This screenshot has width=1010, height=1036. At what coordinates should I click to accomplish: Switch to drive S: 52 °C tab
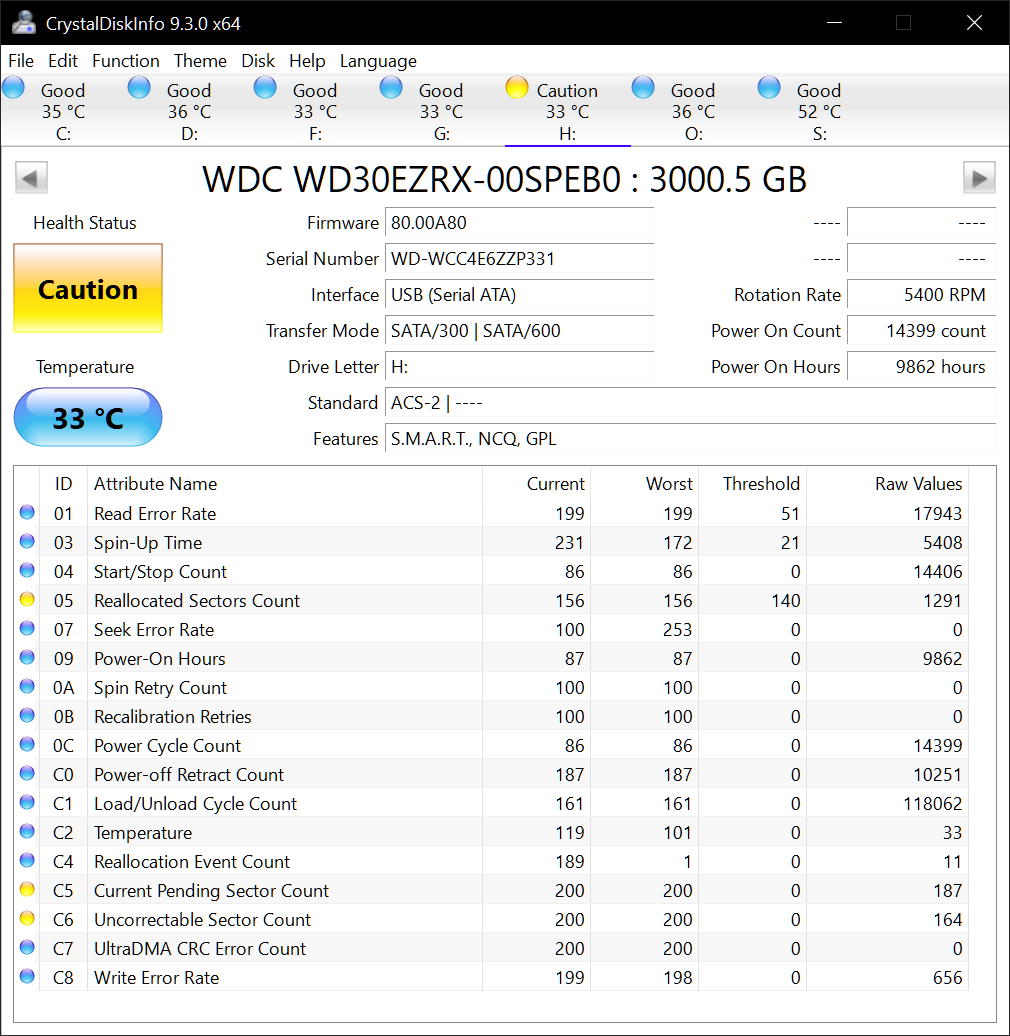point(820,110)
